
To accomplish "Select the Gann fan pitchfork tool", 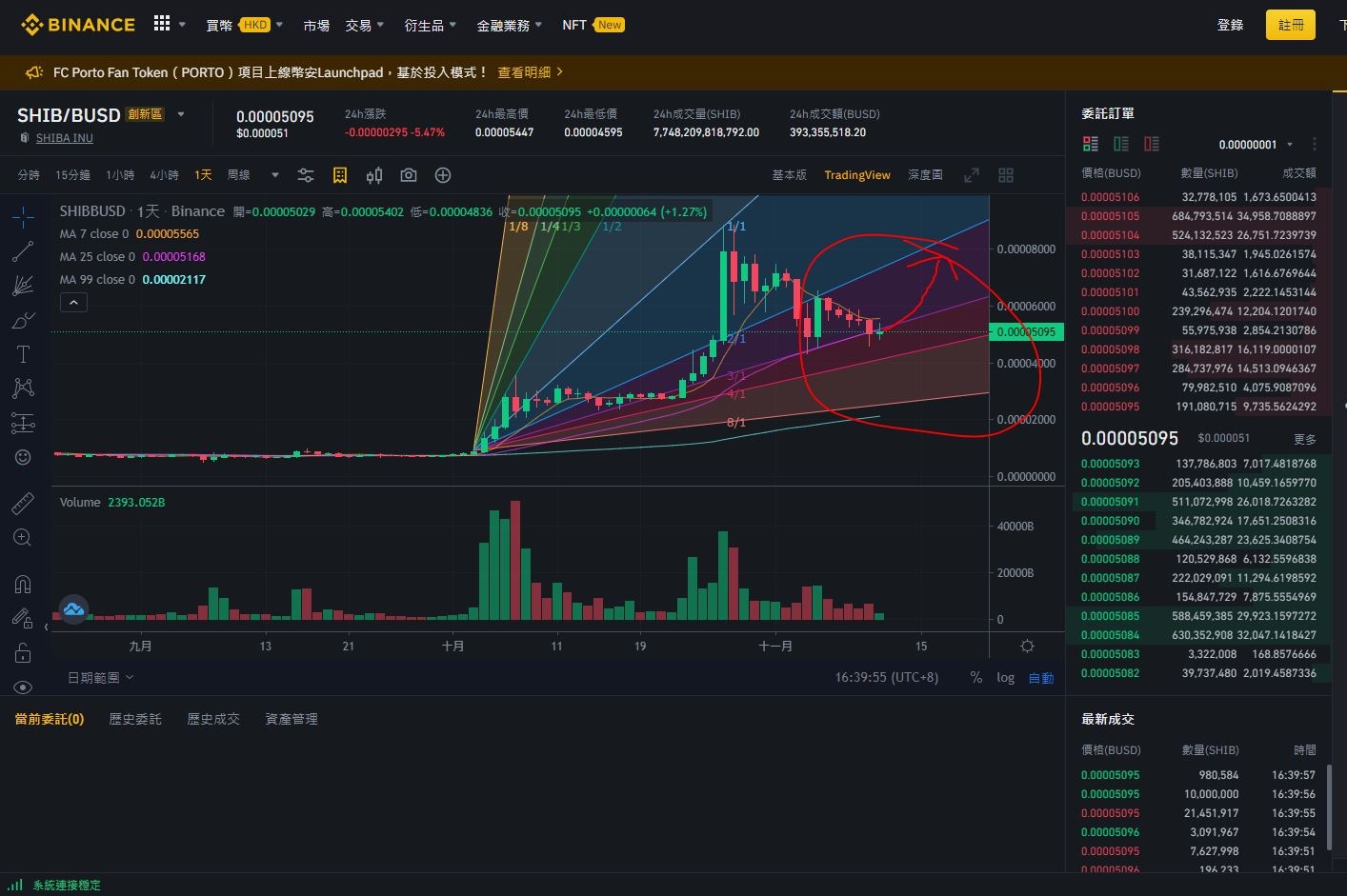I will [x=23, y=286].
